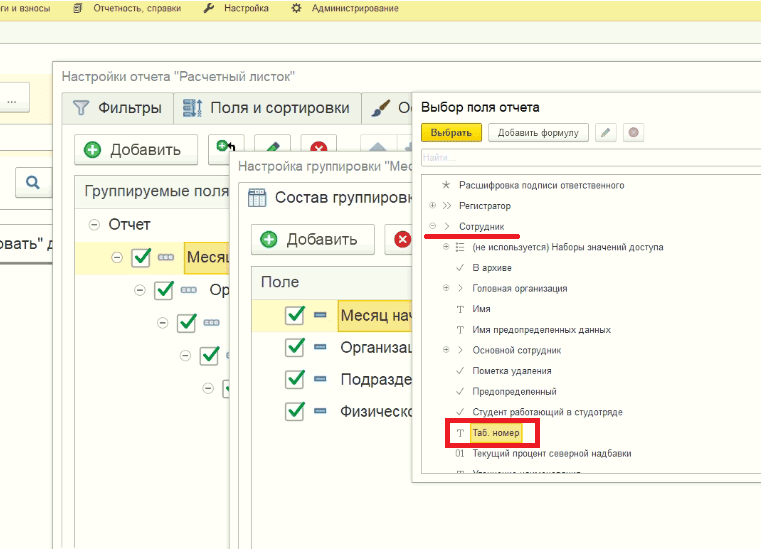
Task: Click the Головная организация field label
Action: [x=520, y=288]
